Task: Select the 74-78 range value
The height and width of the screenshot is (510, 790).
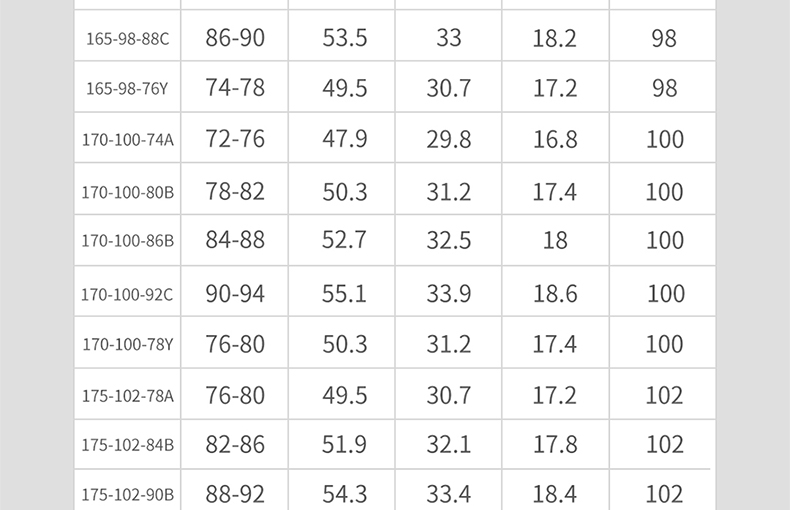Action: pos(235,88)
